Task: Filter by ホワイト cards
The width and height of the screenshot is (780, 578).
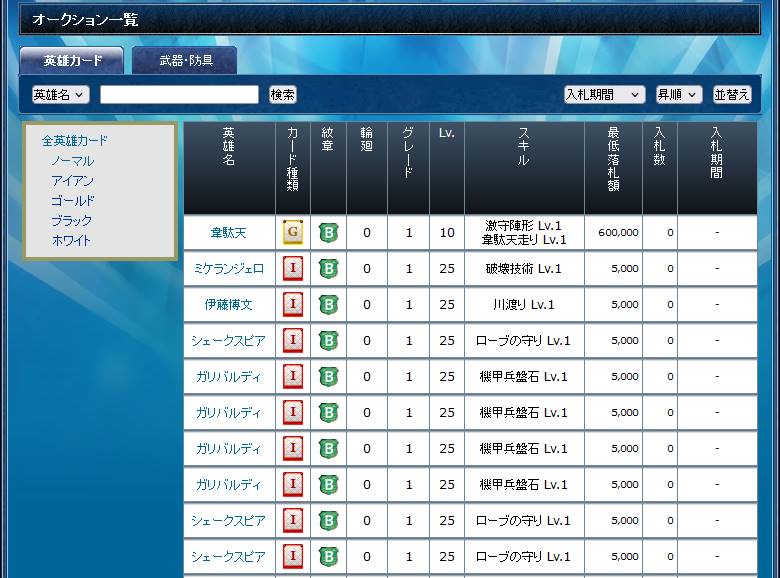Action: pyautogui.click(x=72, y=240)
